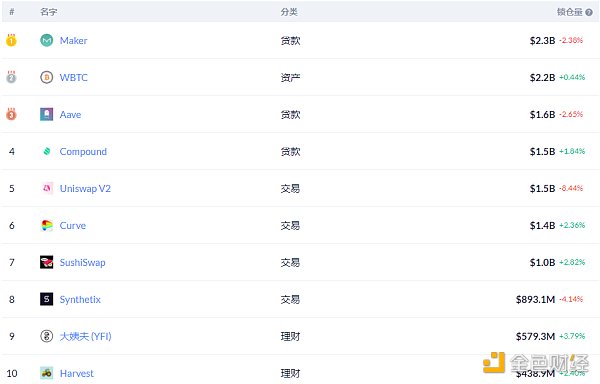Click the YFI circular logo icon
The image size is (600, 384).
(x=47, y=336)
